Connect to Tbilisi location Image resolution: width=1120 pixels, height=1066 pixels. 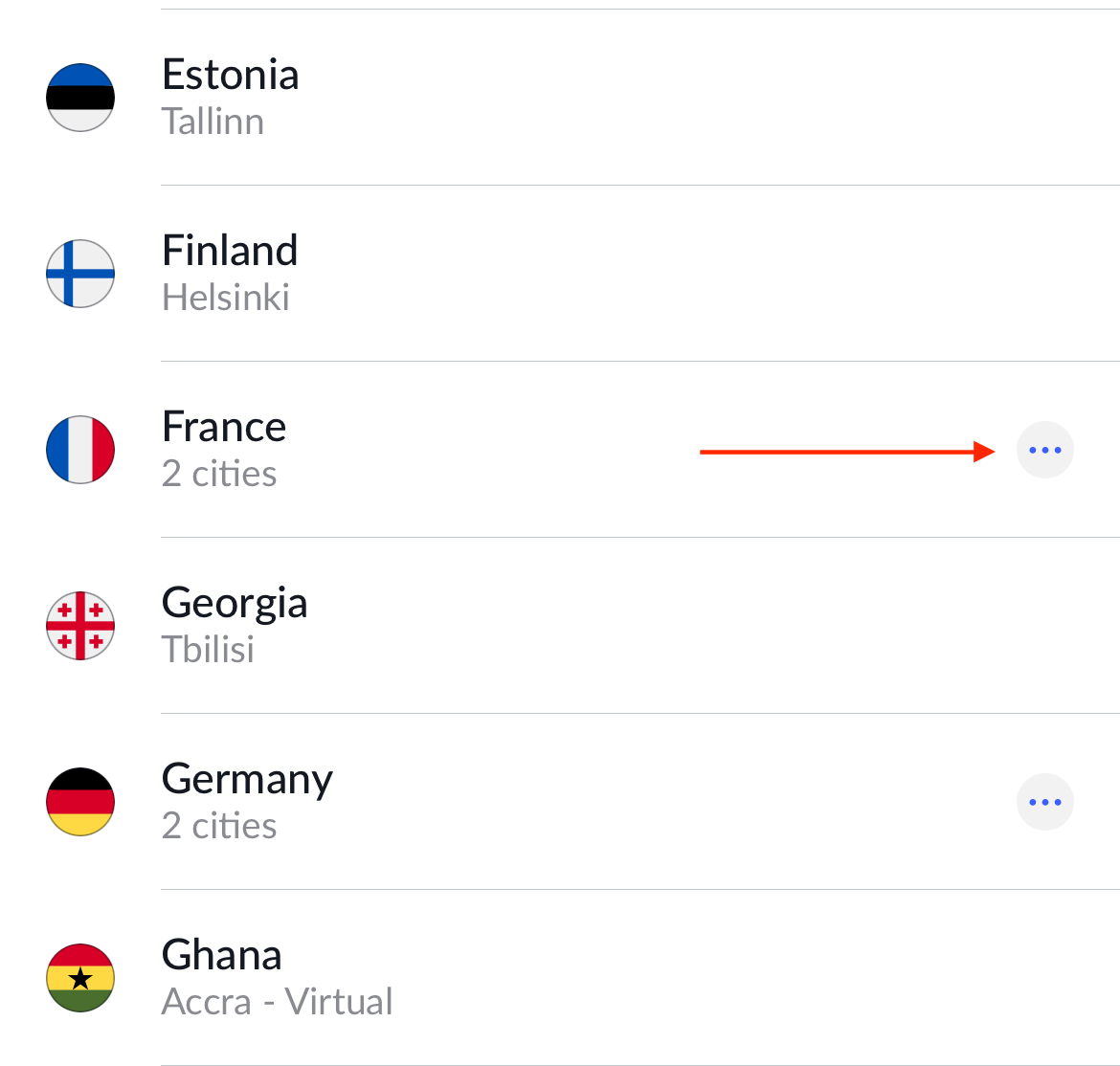click(x=208, y=650)
